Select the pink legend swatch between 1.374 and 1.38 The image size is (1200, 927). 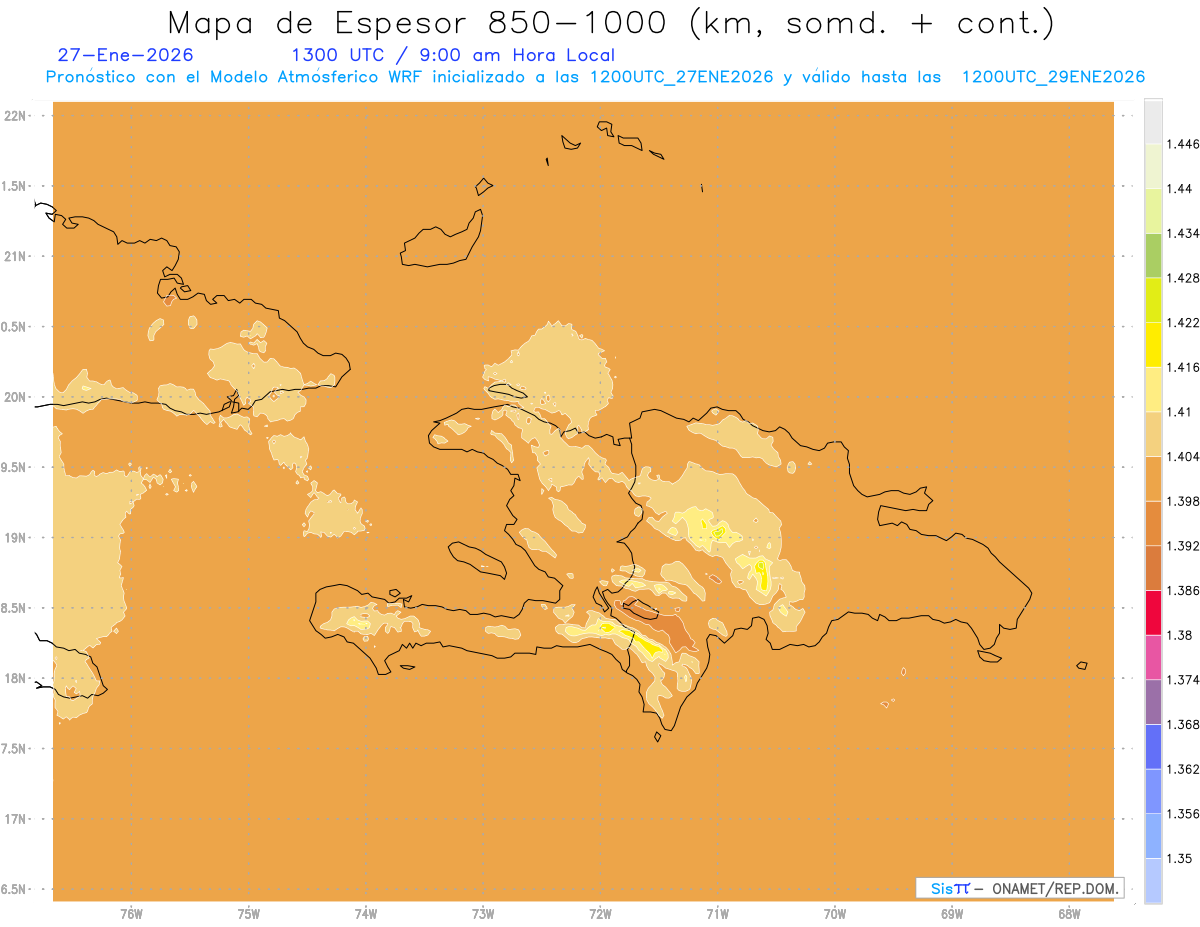point(1153,657)
